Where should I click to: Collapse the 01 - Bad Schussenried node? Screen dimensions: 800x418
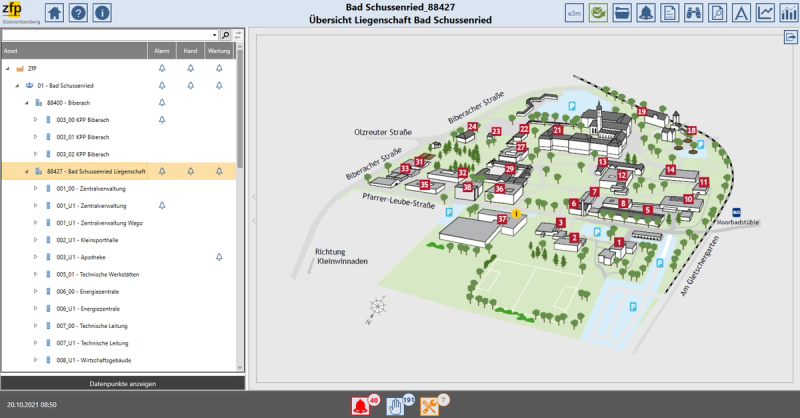pyautogui.click(x=17, y=86)
